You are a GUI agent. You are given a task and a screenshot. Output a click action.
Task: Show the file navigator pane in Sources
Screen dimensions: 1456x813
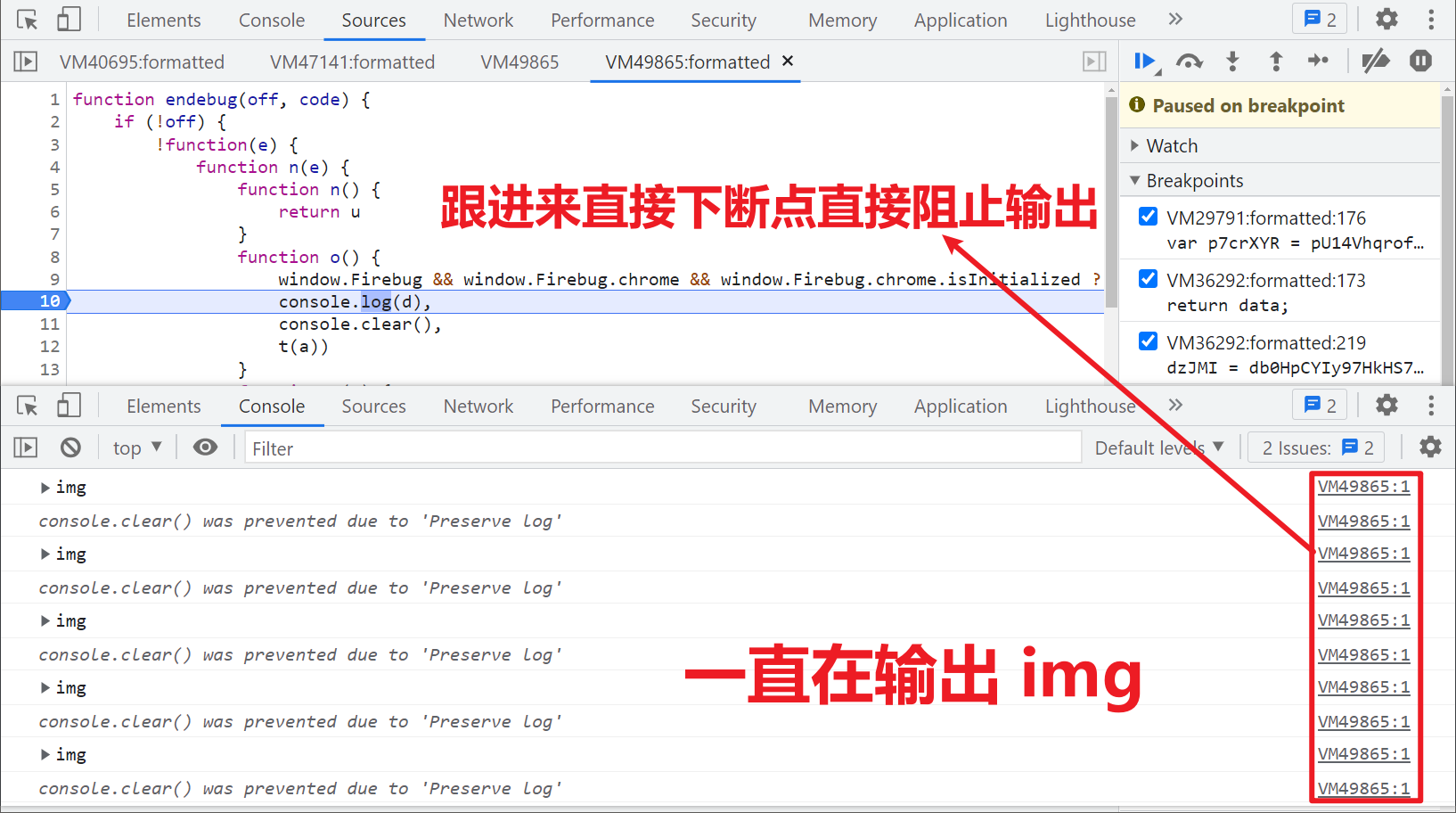[25, 62]
